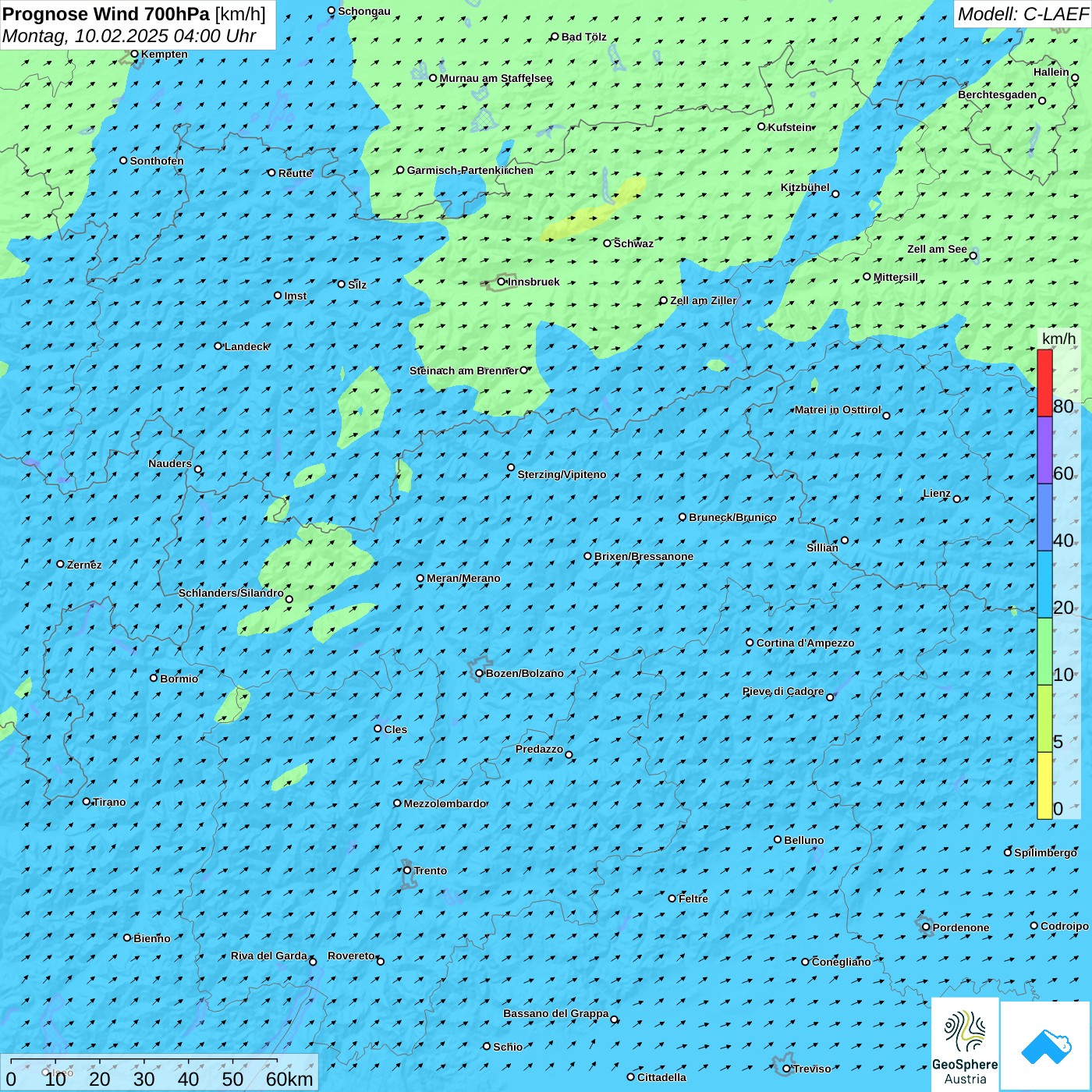The image size is (1092, 1092).
Task: Select the purple swatch on the km/h legend
Action: click(1044, 450)
